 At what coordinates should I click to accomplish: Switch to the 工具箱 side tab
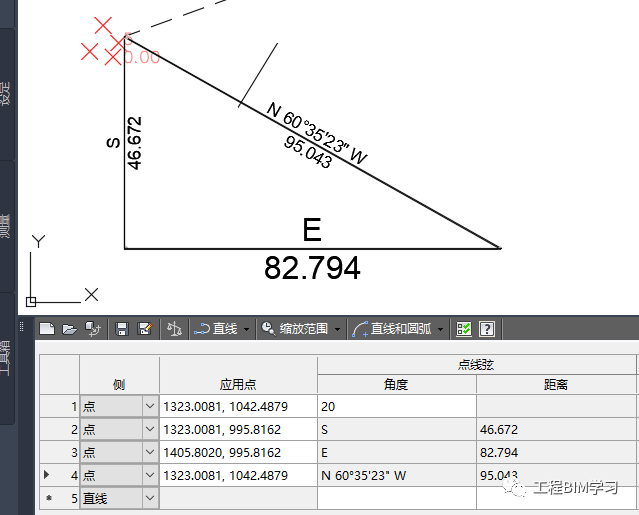[6, 358]
